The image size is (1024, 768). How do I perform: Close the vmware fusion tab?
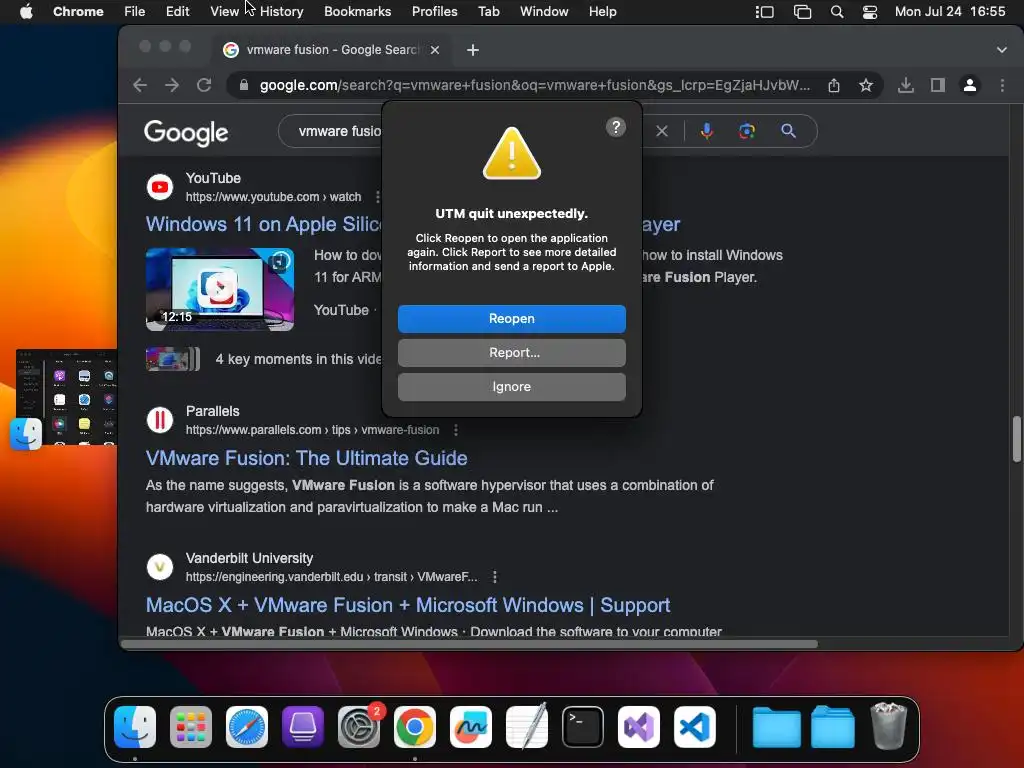(x=435, y=50)
